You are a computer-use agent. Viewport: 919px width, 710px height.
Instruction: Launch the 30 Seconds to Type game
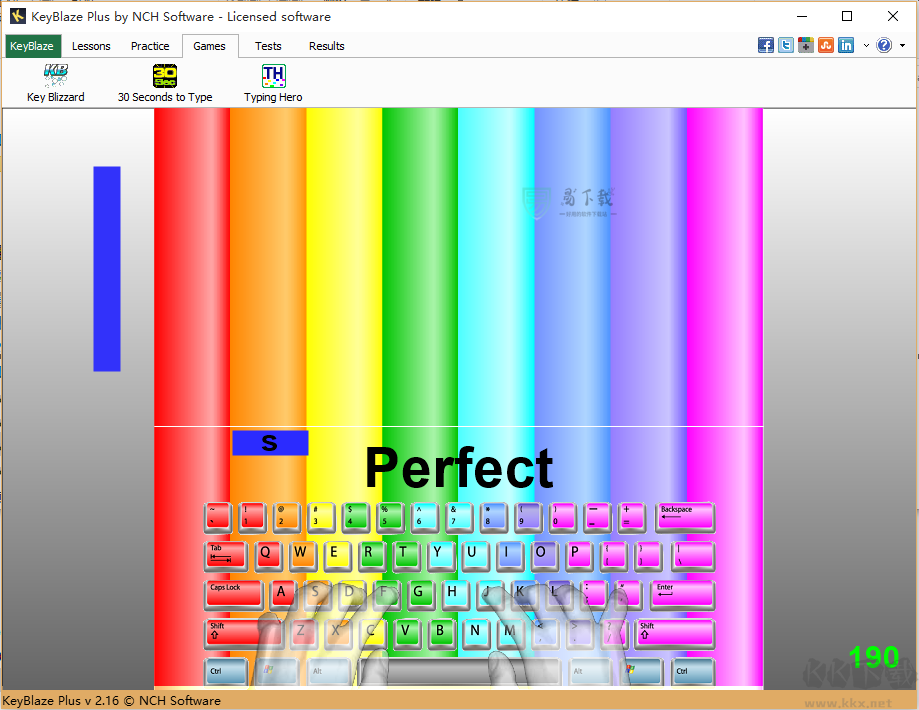[164, 80]
